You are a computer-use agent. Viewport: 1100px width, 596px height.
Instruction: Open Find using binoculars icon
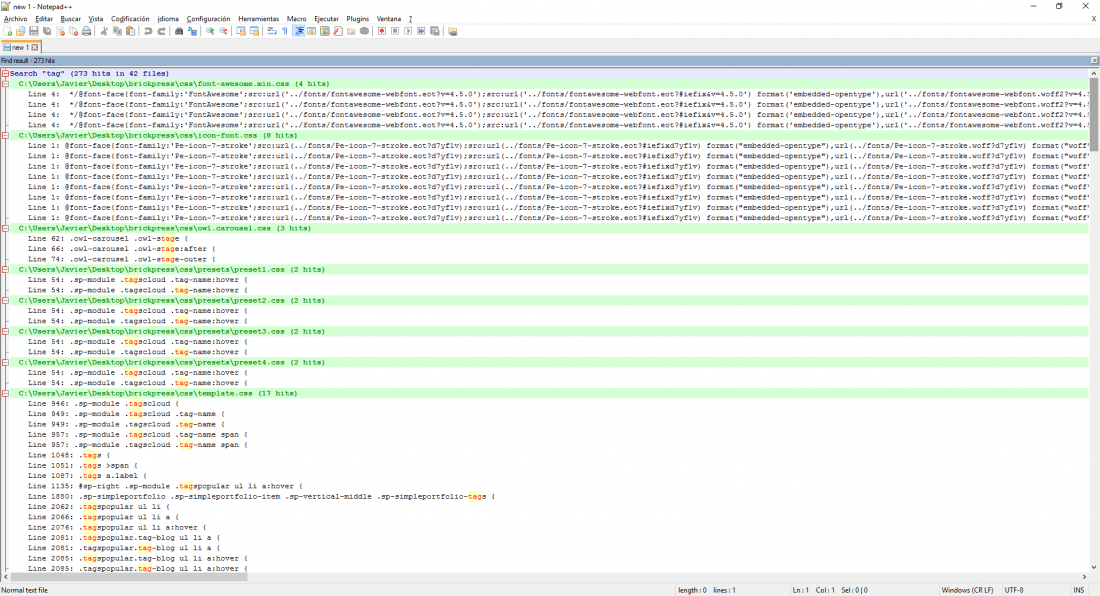(x=179, y=31)
